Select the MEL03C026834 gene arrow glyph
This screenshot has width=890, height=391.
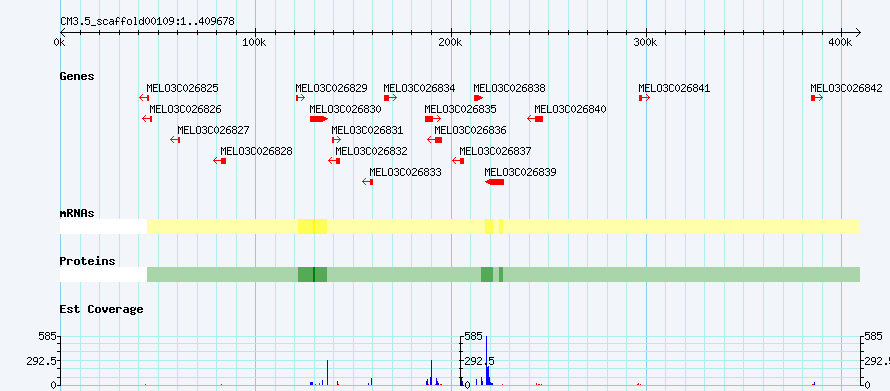391,98
